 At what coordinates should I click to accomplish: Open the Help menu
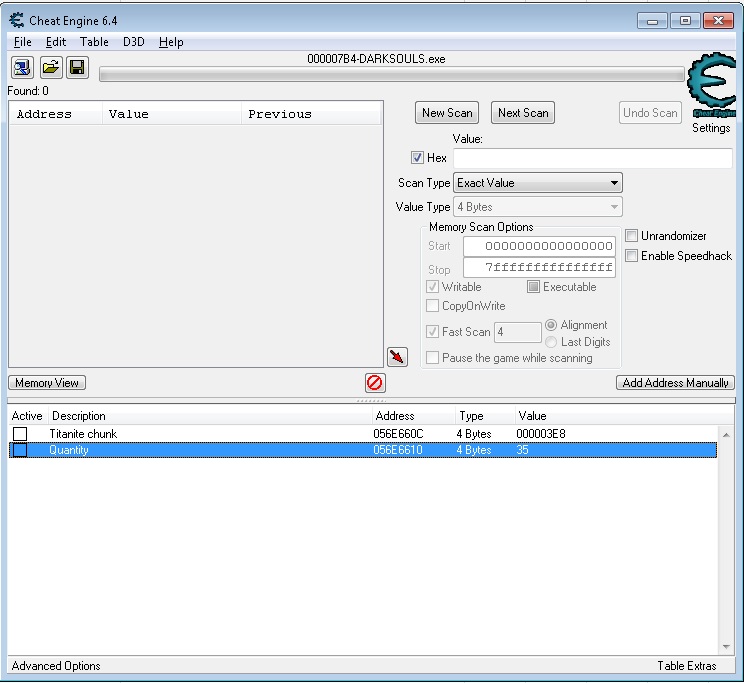pos(171,42)
